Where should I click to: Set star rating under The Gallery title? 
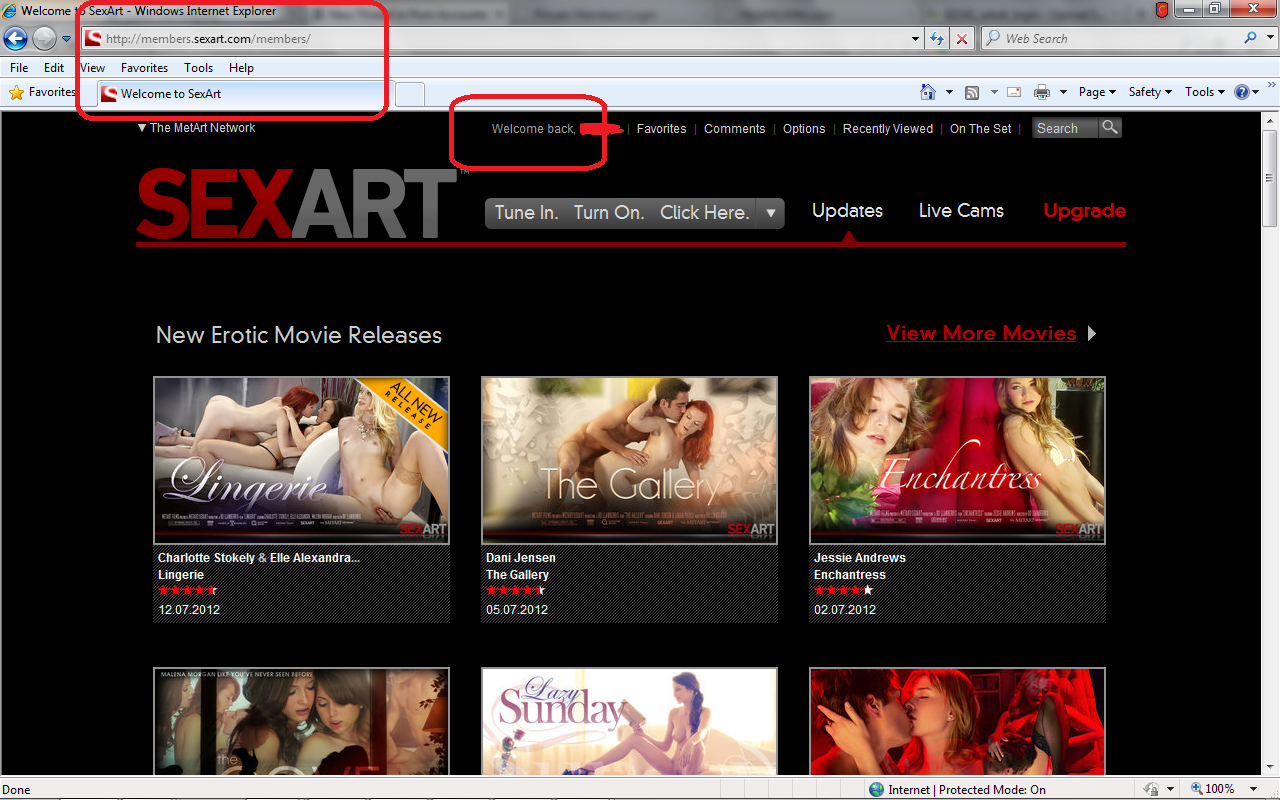coord(516,591)
